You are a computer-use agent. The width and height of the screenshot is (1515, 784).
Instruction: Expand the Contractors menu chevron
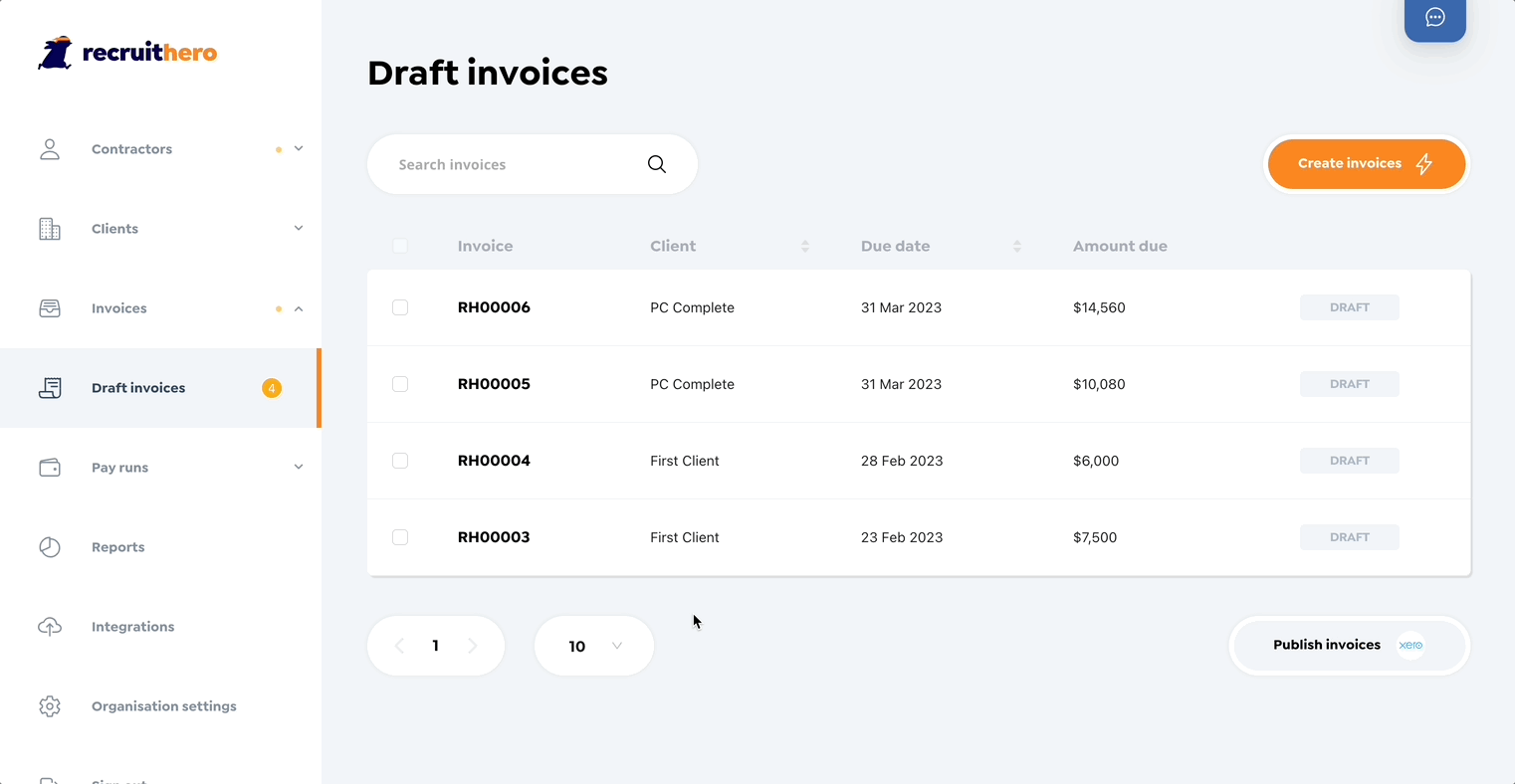(299, 149)
